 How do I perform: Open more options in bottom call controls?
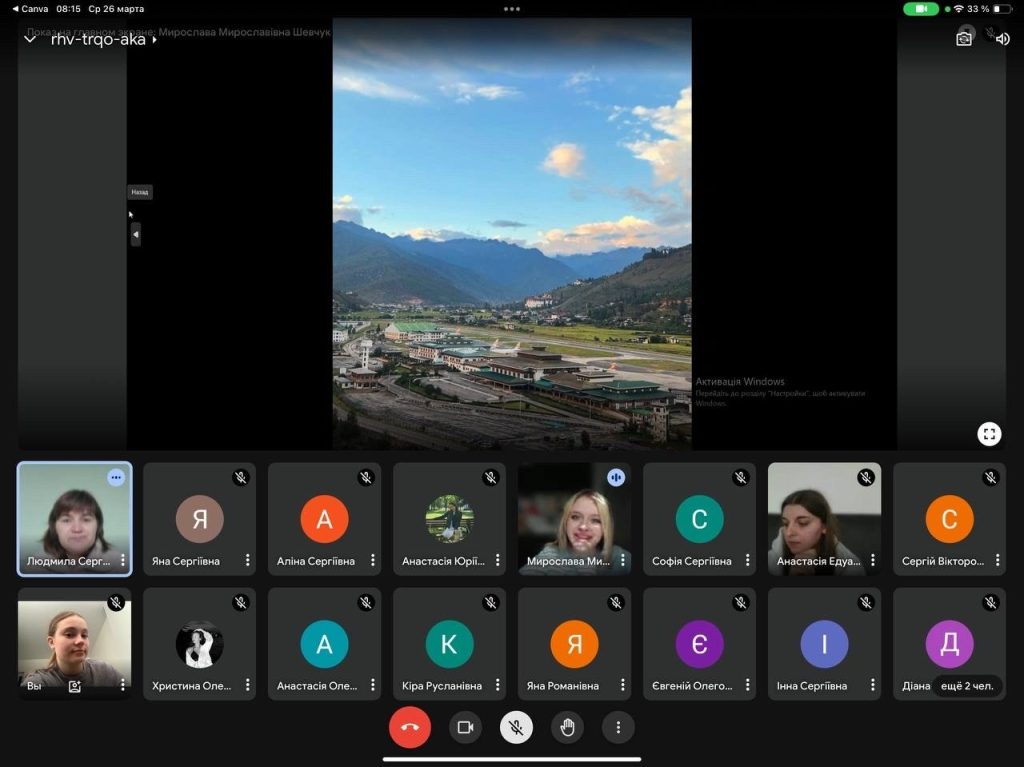618,727
